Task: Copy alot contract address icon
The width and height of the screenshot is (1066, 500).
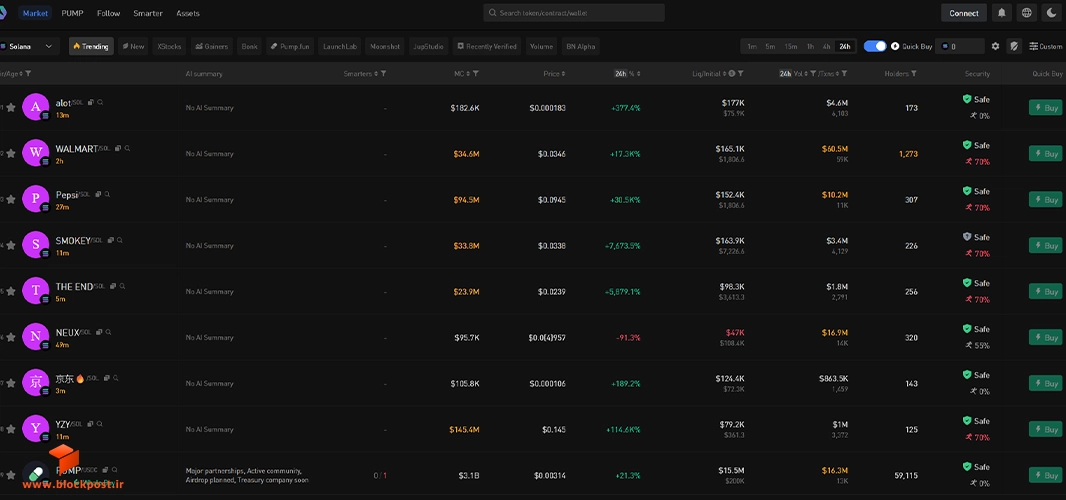Action: pyautogui.click(x=91, y=102)
